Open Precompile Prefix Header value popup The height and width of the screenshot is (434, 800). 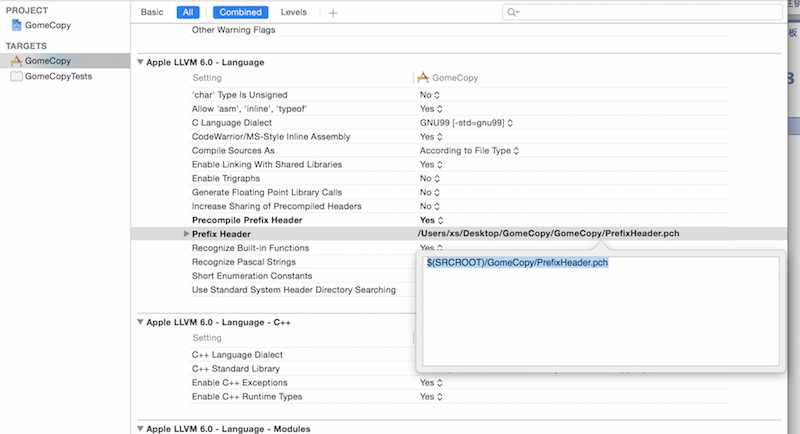(x=432, y=220)
